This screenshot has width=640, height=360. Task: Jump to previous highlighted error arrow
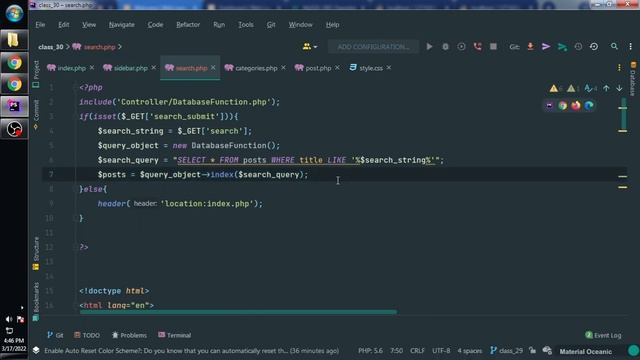coord(607,88)
